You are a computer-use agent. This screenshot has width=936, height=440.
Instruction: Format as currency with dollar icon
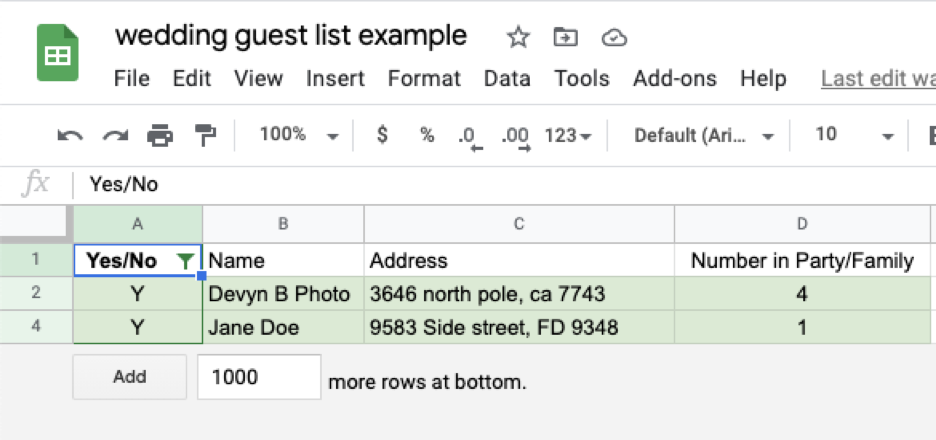click(x=382, y=135)
